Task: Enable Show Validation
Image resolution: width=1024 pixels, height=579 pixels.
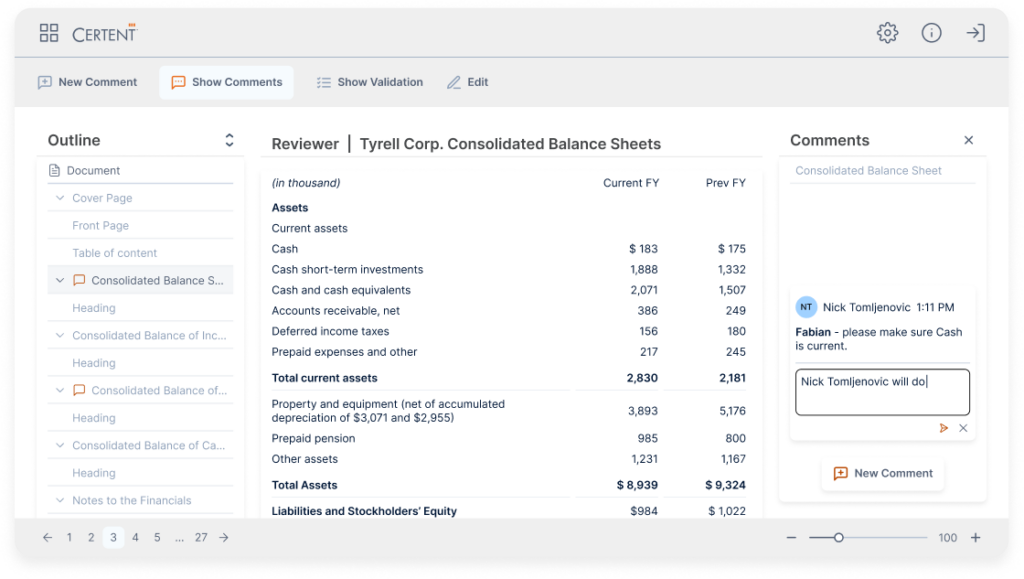Action: click(x=369, y=82)
